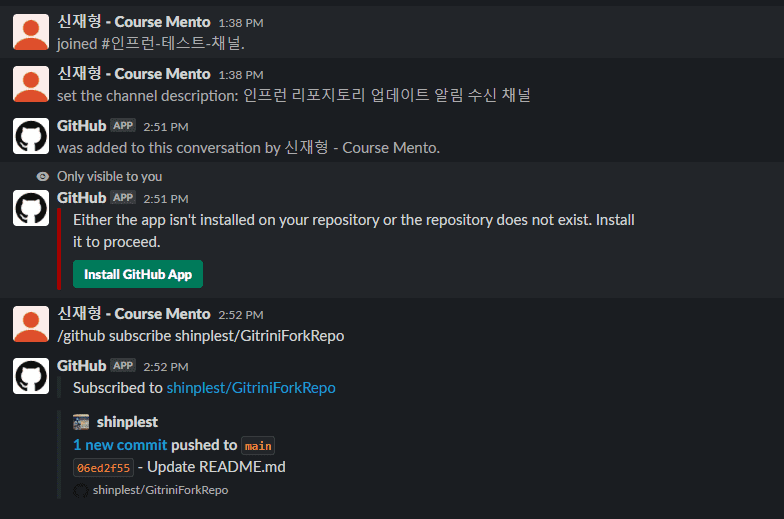Click the shinplest author name in the attachment
Image resolution: width=784 pixels, height=519 pixels.
pyautogui.click(x=127, y=422)
